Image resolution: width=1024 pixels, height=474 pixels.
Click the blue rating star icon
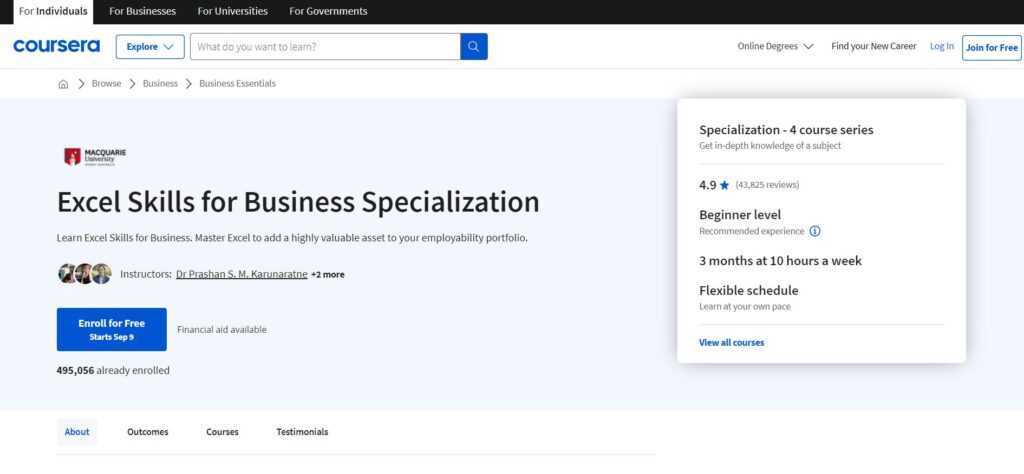(x=724, y=185)
